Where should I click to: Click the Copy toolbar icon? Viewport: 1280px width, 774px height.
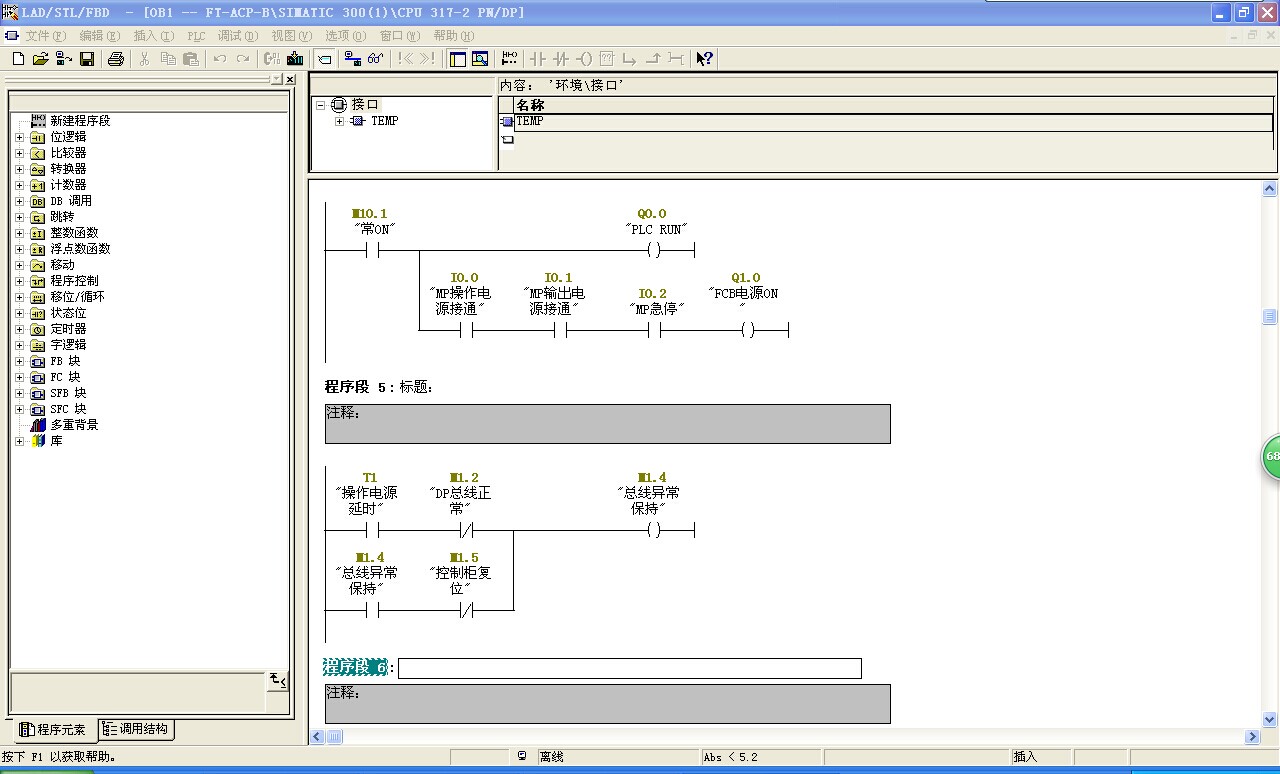(x=168, y=59)
